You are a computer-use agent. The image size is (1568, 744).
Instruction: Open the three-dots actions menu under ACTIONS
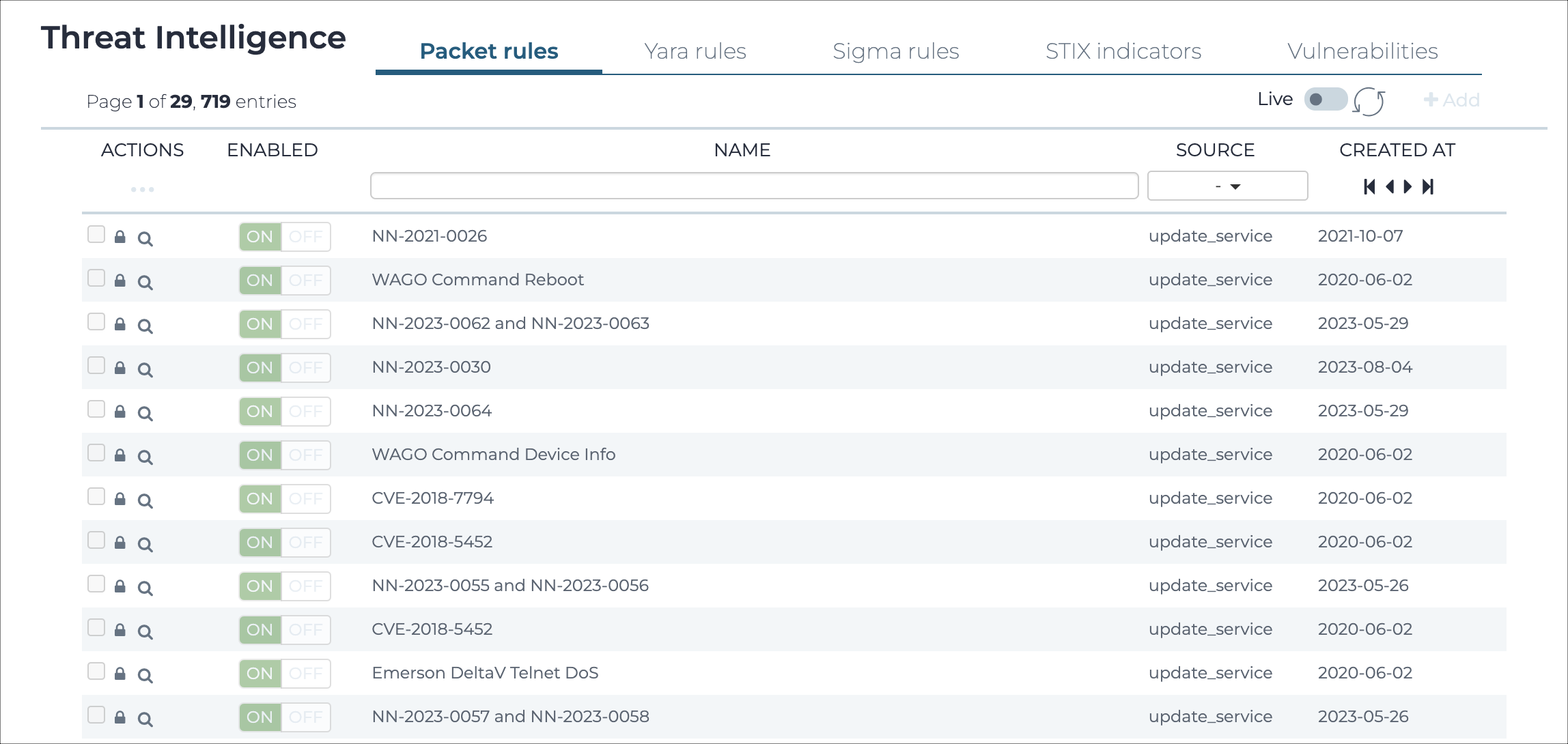pos(142,189)
